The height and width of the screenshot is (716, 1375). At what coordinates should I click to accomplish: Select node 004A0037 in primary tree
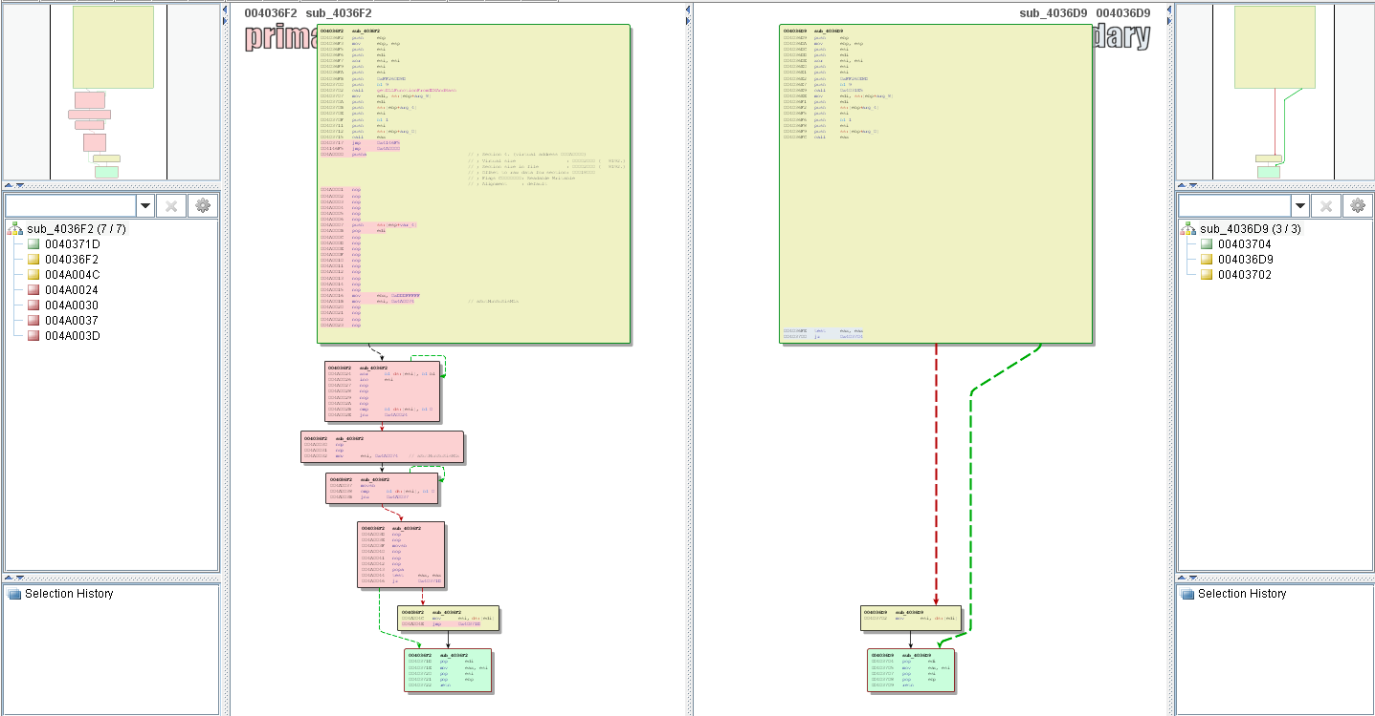coord(71,320)
